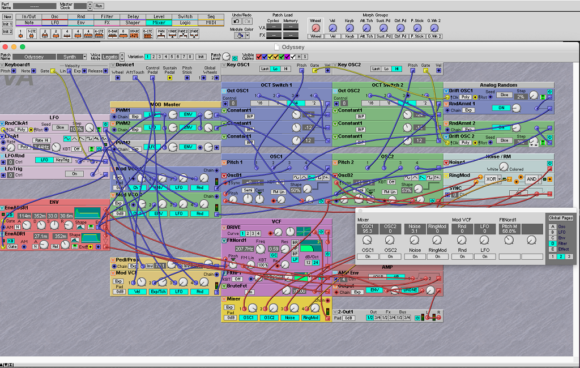Toggle blue visible cables checkbox
The image size is (580, 368).
coord(264,57)
